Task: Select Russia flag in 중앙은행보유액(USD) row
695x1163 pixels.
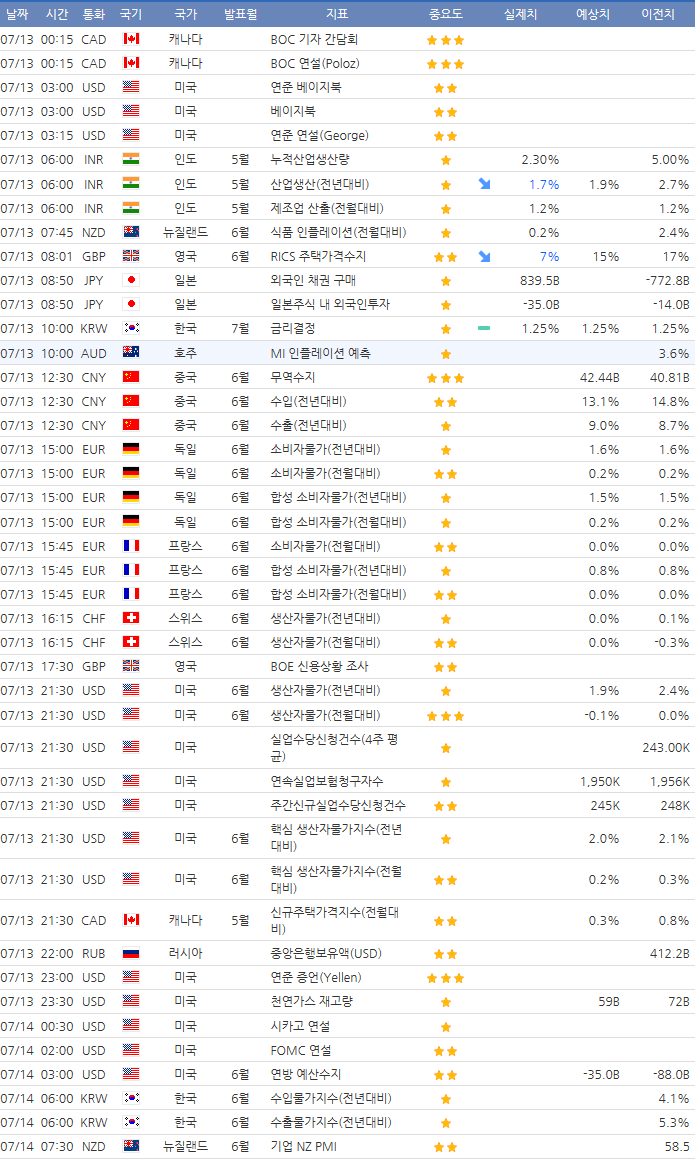Action: [131, 953]
